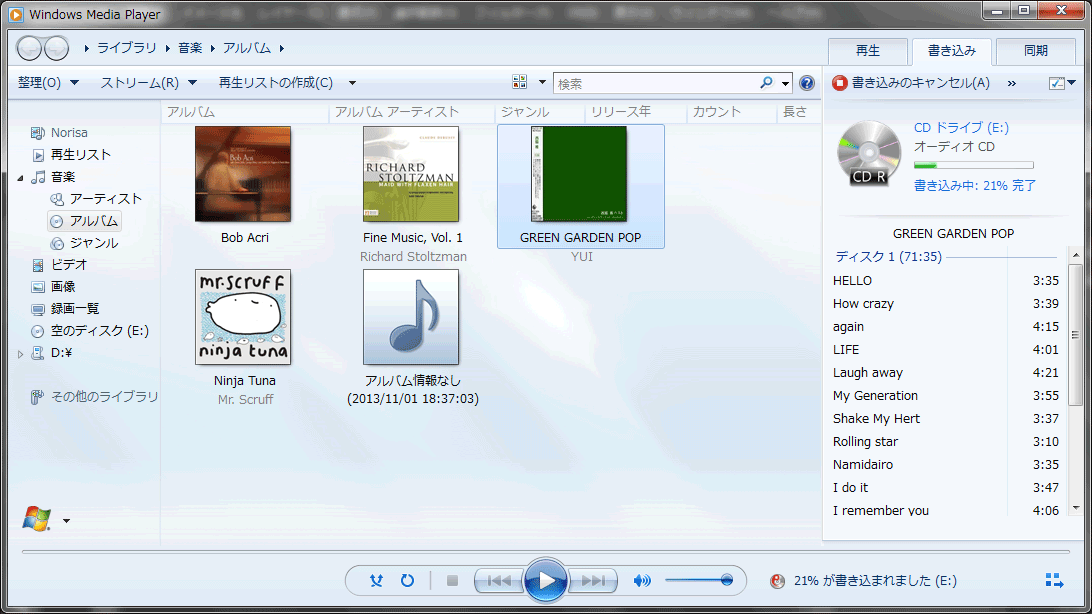Switch to Now Playing mode icon
This screenshot has height=614, width=1092.
coord(1054,581)
